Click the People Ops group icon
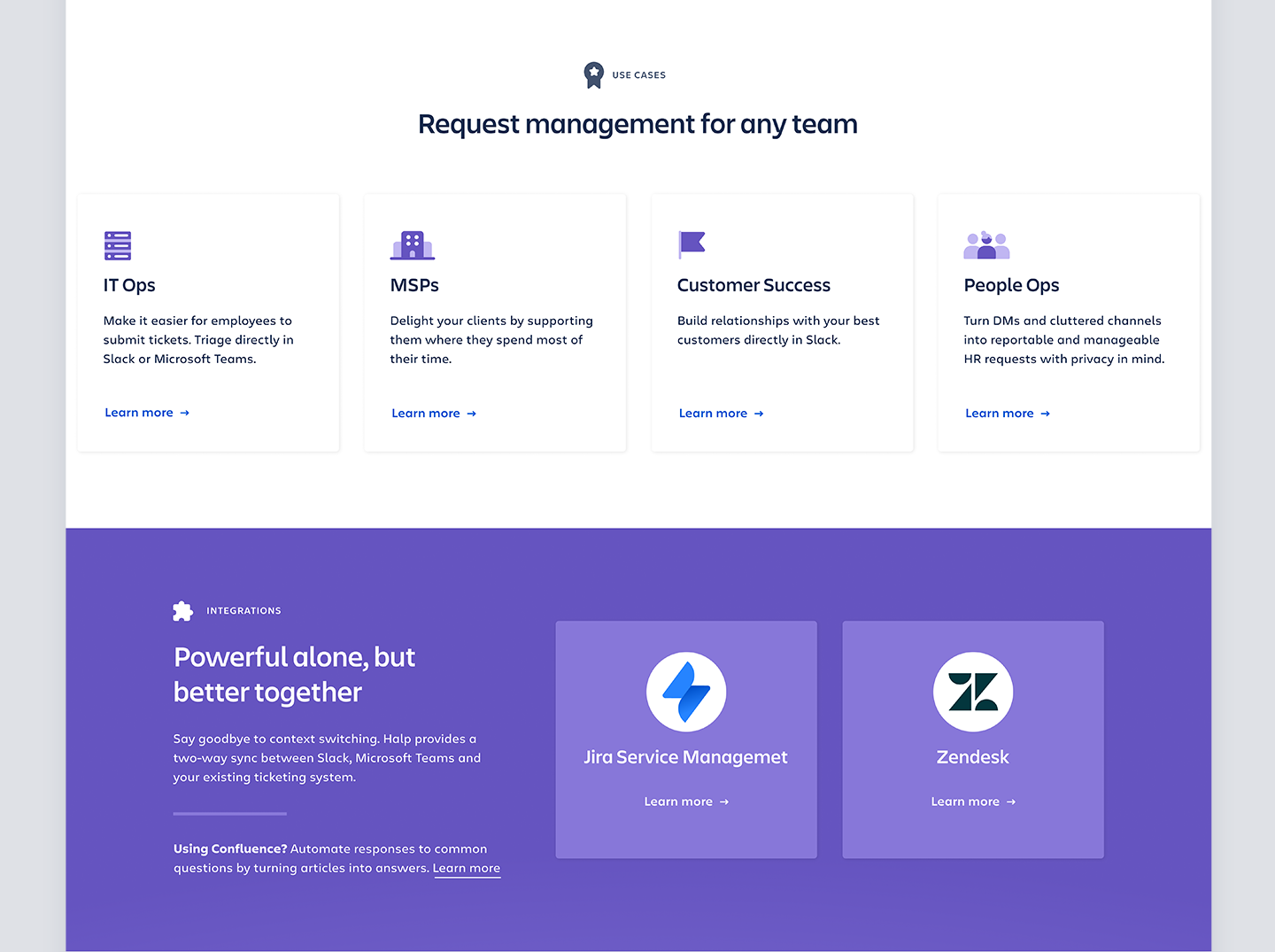Screen dimensions: 1275x952 click(986, 245)
